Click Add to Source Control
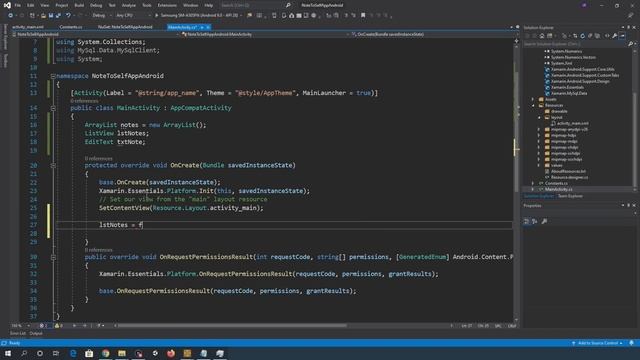Screen dimensions: 640x360 coord(598,343)
